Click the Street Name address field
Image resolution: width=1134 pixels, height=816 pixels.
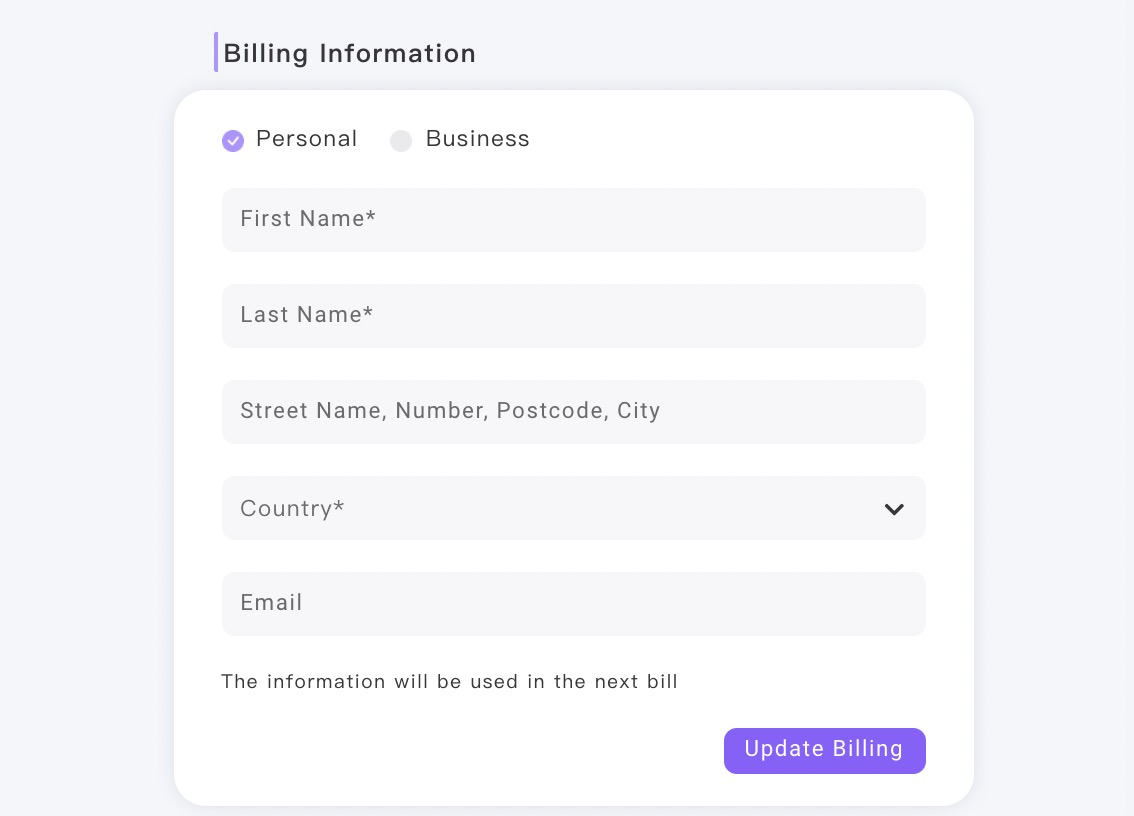(574, 412)
